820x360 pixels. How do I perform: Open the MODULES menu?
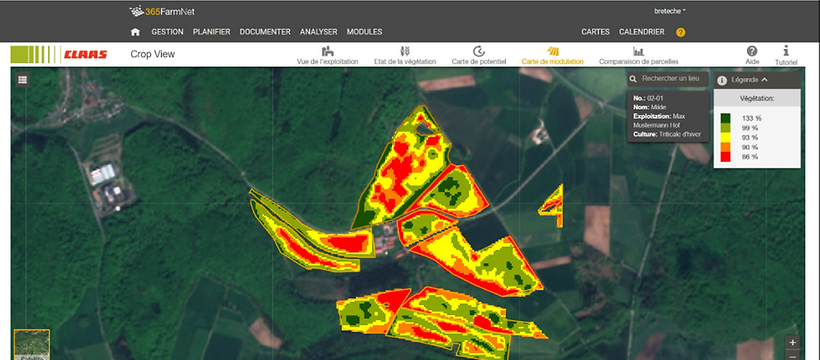pos(365,32)
